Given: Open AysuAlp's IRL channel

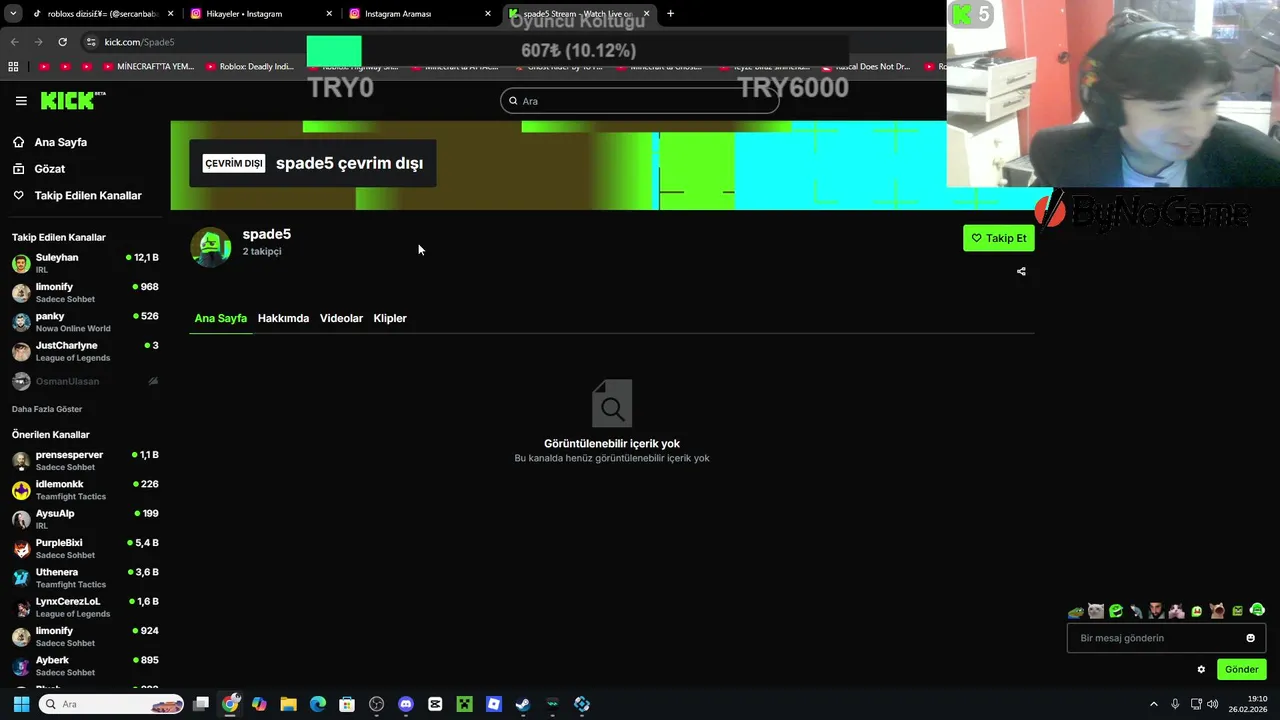Looking at the screenshot, I should pos(85,519).
